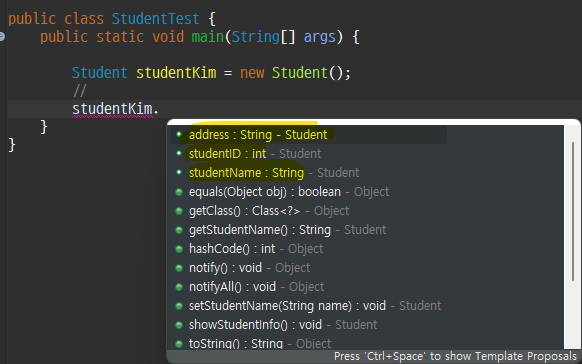Click the green method icon for equals
This screenshot has width=582, height=364.
pyautogui.click(x=179, y=192)
